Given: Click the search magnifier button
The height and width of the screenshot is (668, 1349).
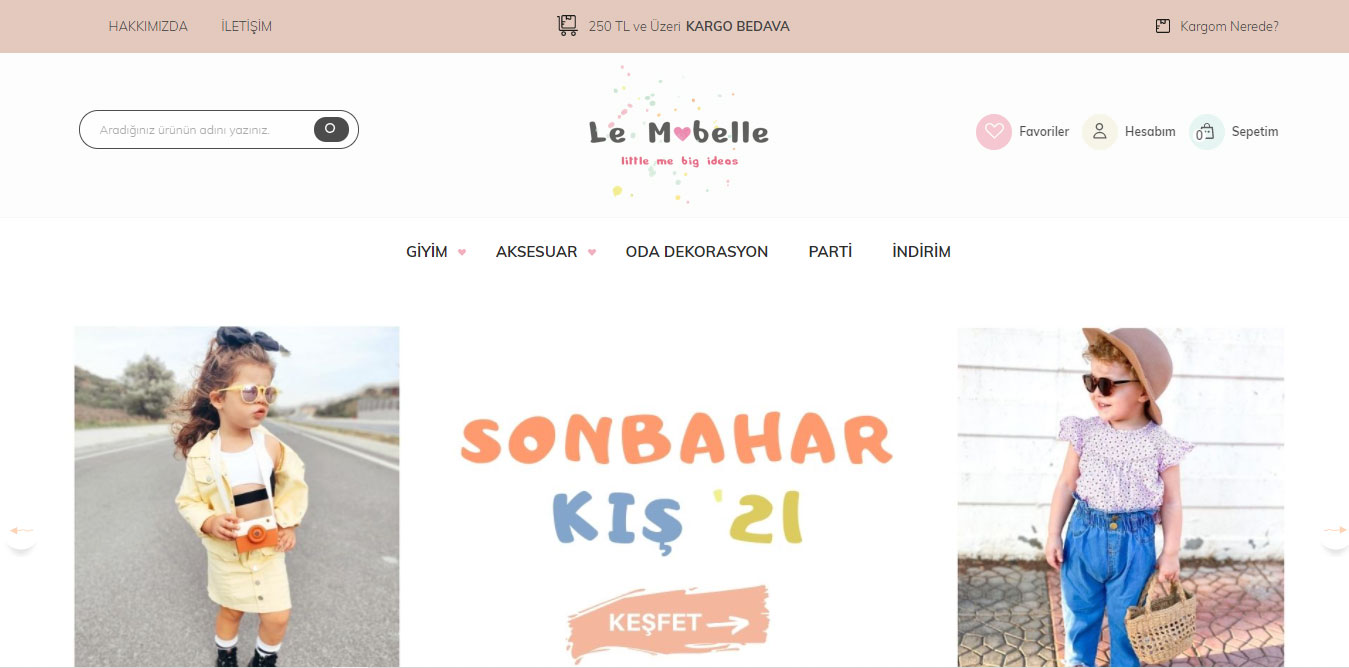Looking at the screenshot, I should coord(331,129).
